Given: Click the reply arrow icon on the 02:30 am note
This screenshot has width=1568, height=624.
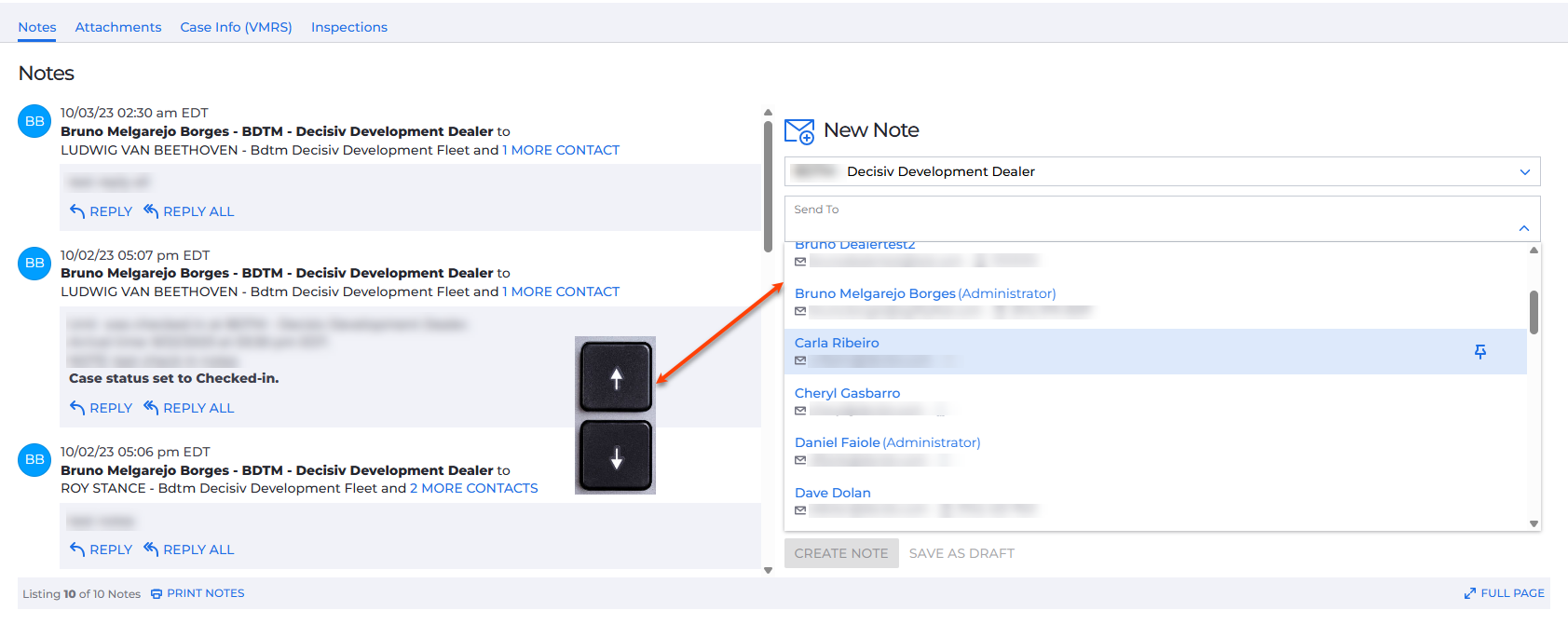Looking at the screenshot, I should pyautogui.click(x=77, y=211).
